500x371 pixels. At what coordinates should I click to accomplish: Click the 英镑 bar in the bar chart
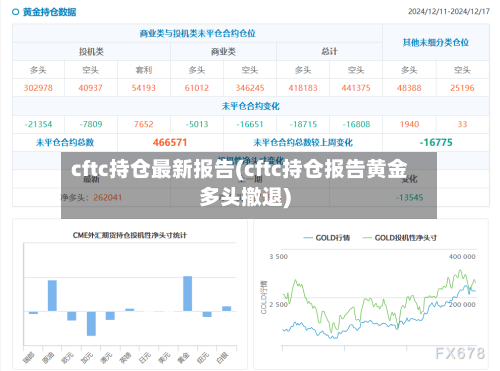[130, 310]
